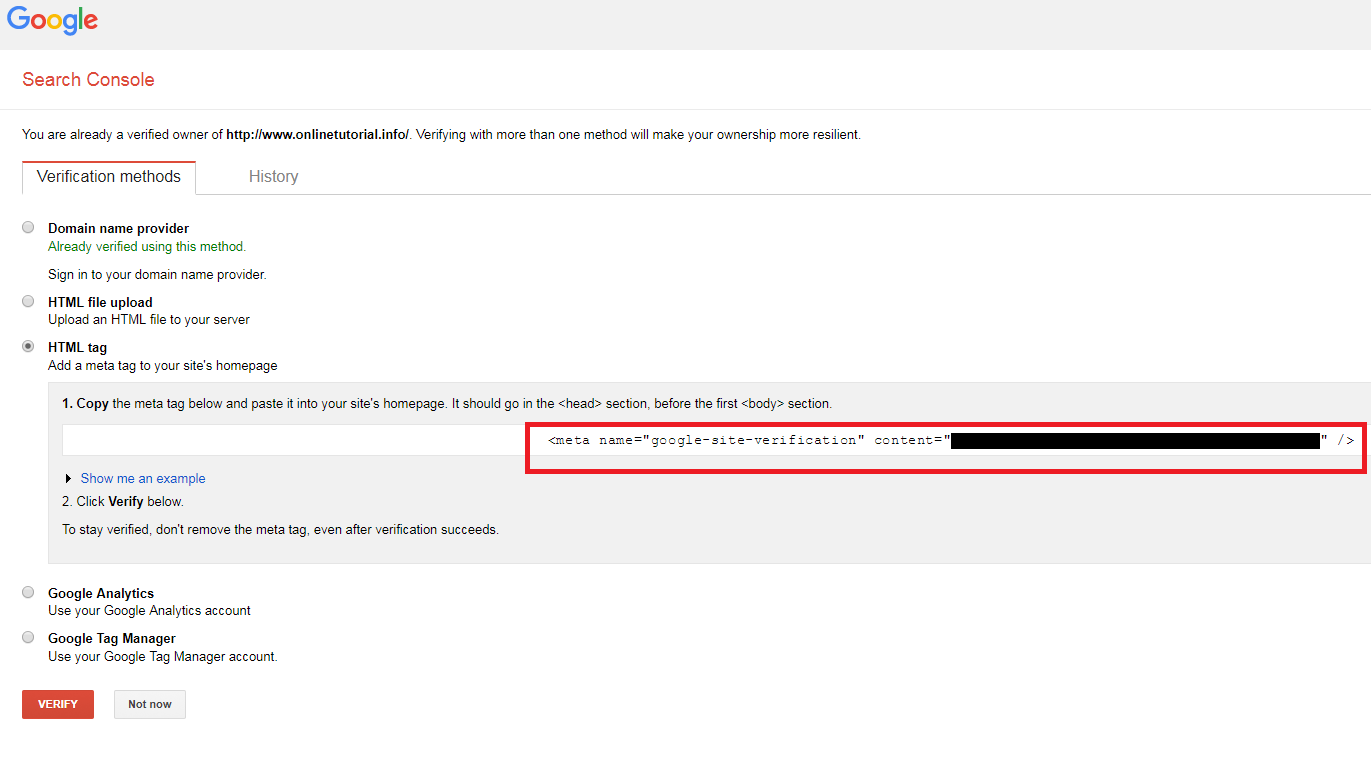
Task: Click the HTML file upload label
Action: (100, 302)
